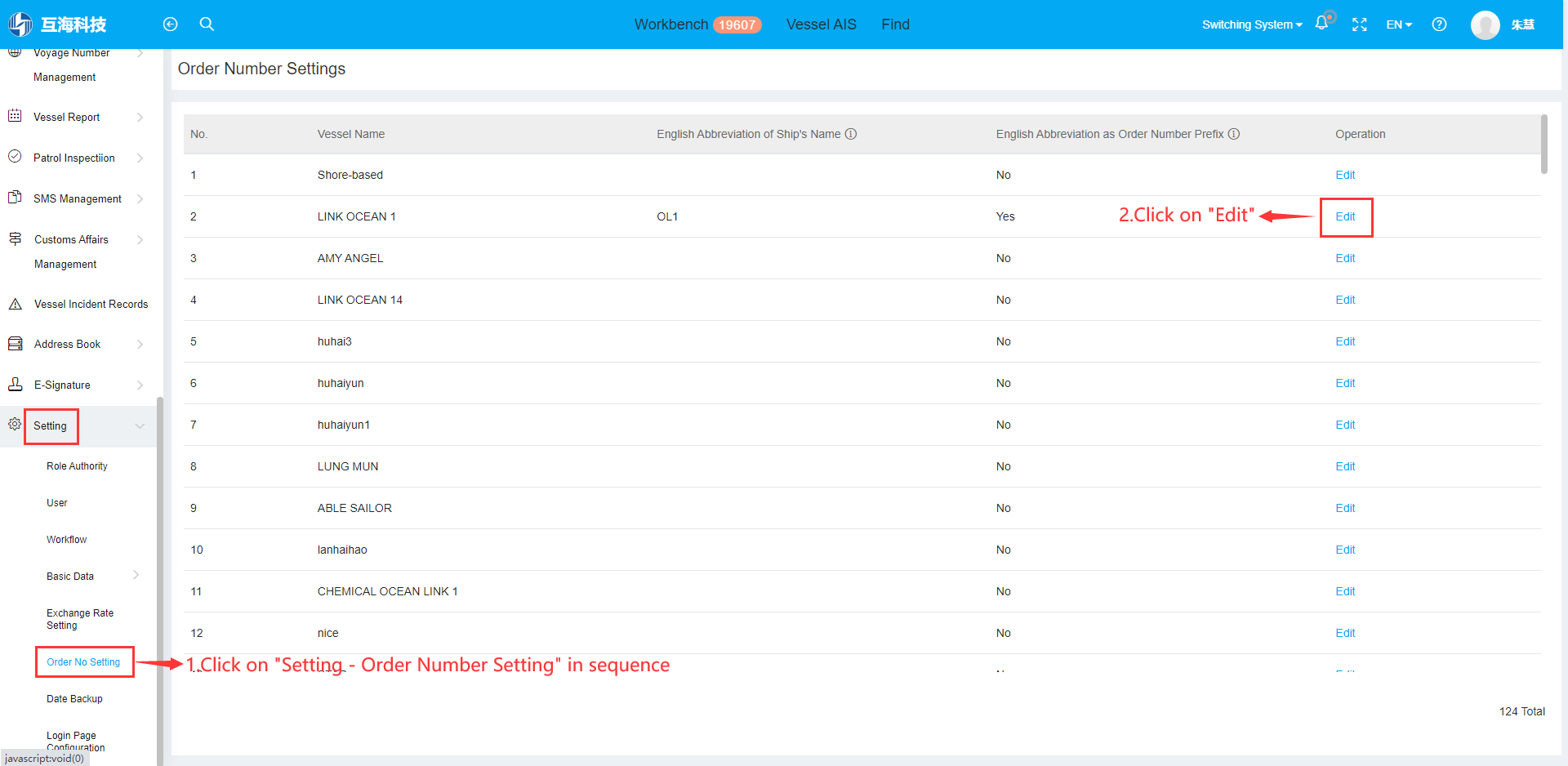The width and height of the screenshot is (1568, 766).
Task: Edit the huhaiyun row
Action: point(1345,383)
